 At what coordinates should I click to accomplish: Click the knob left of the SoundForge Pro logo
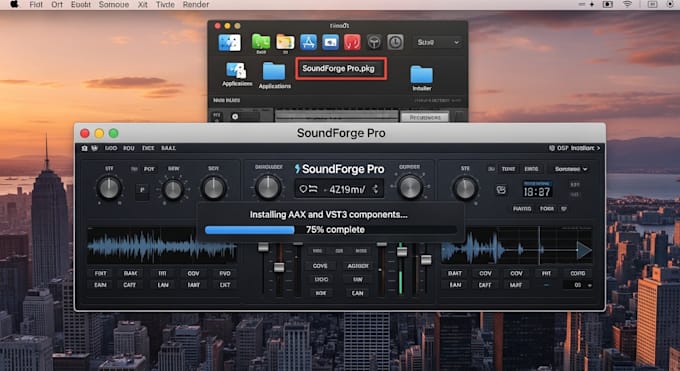268,187
